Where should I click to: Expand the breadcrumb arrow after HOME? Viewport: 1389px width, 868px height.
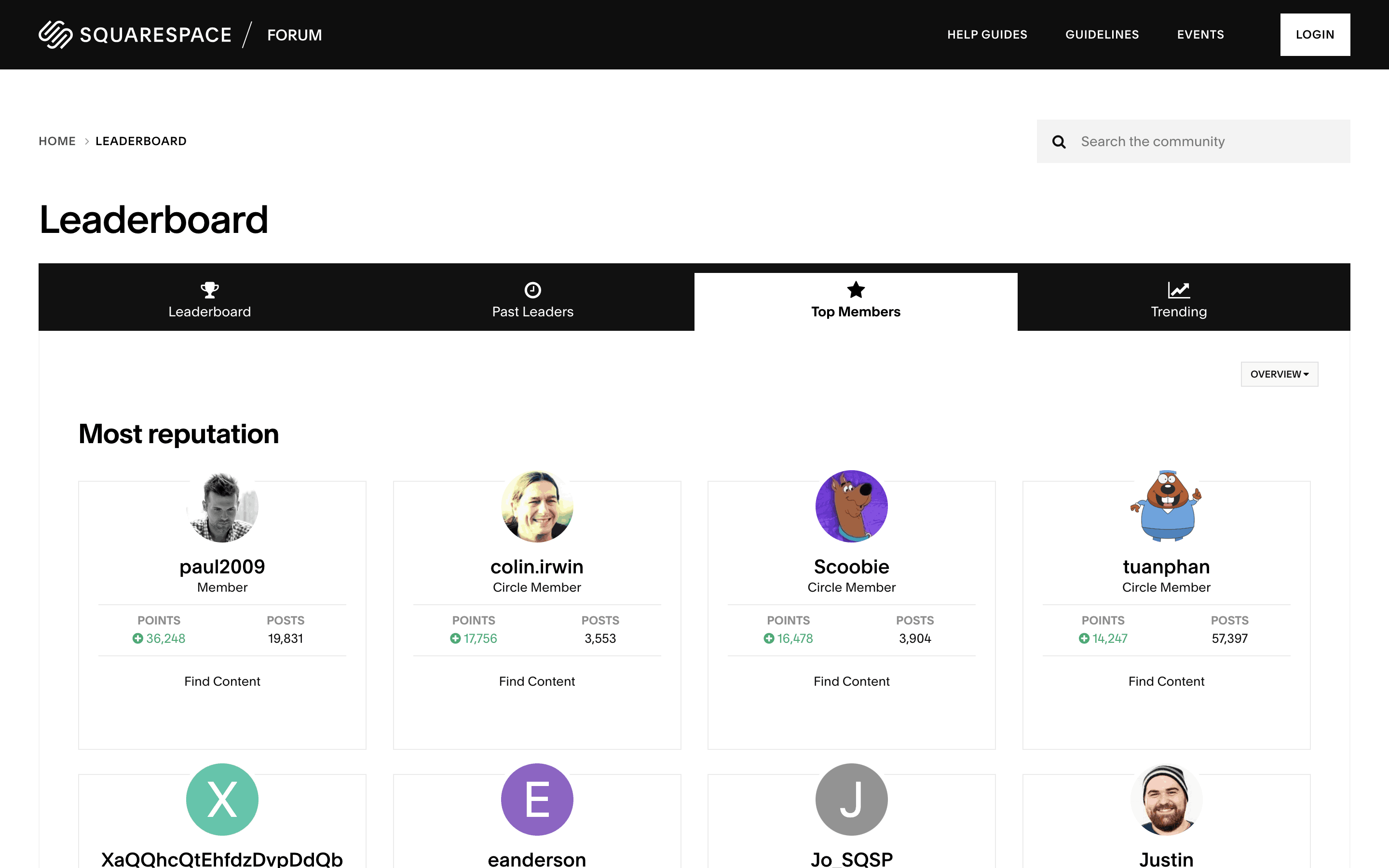(86, 141)
